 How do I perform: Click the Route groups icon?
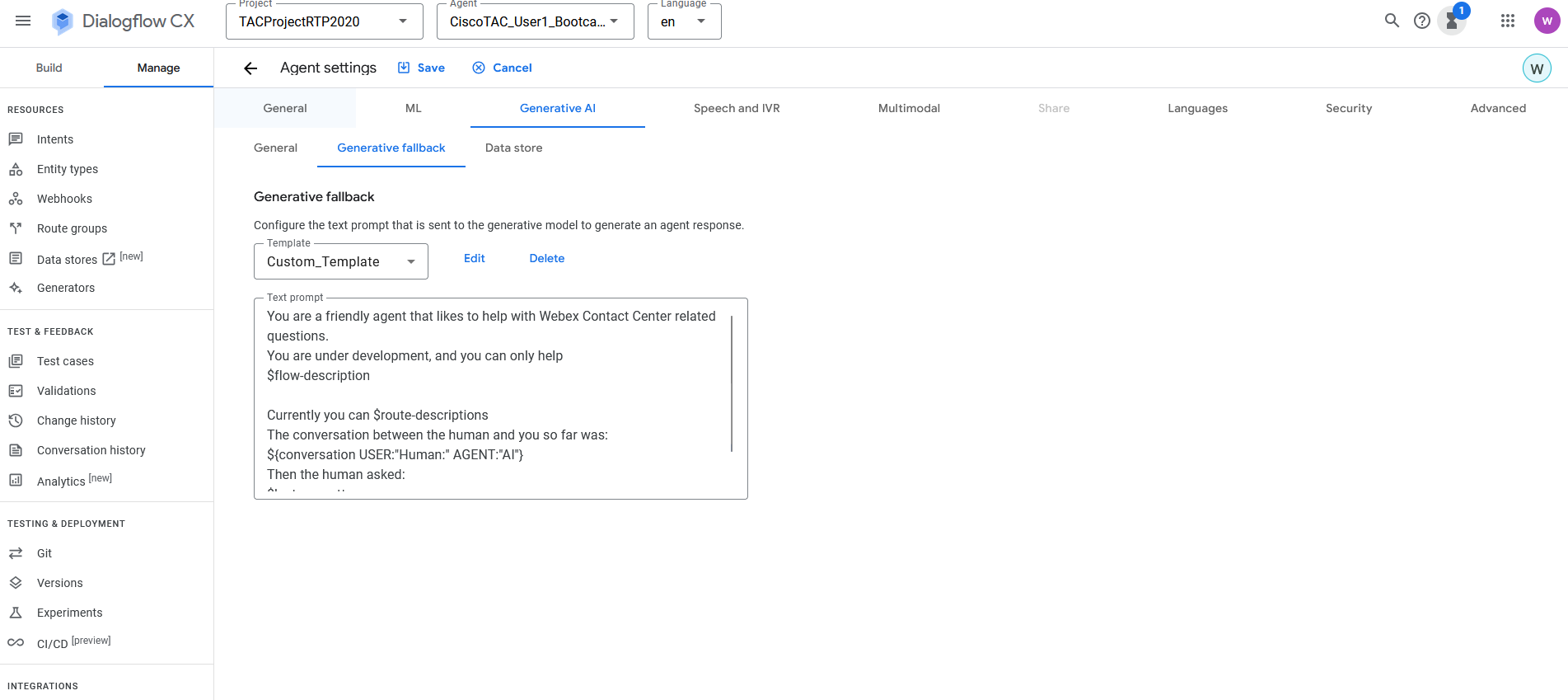click(x=16, y=228)
